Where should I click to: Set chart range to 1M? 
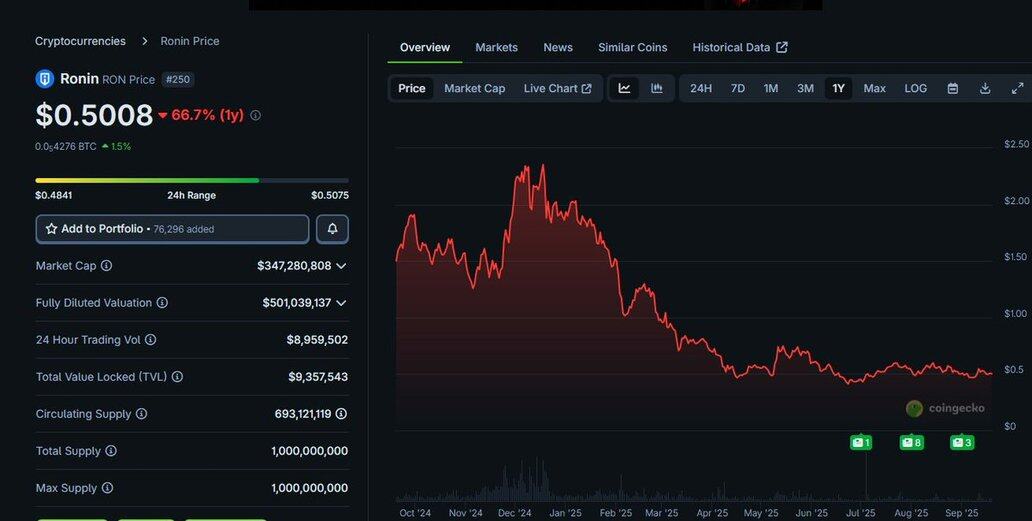tap(771, 88)
